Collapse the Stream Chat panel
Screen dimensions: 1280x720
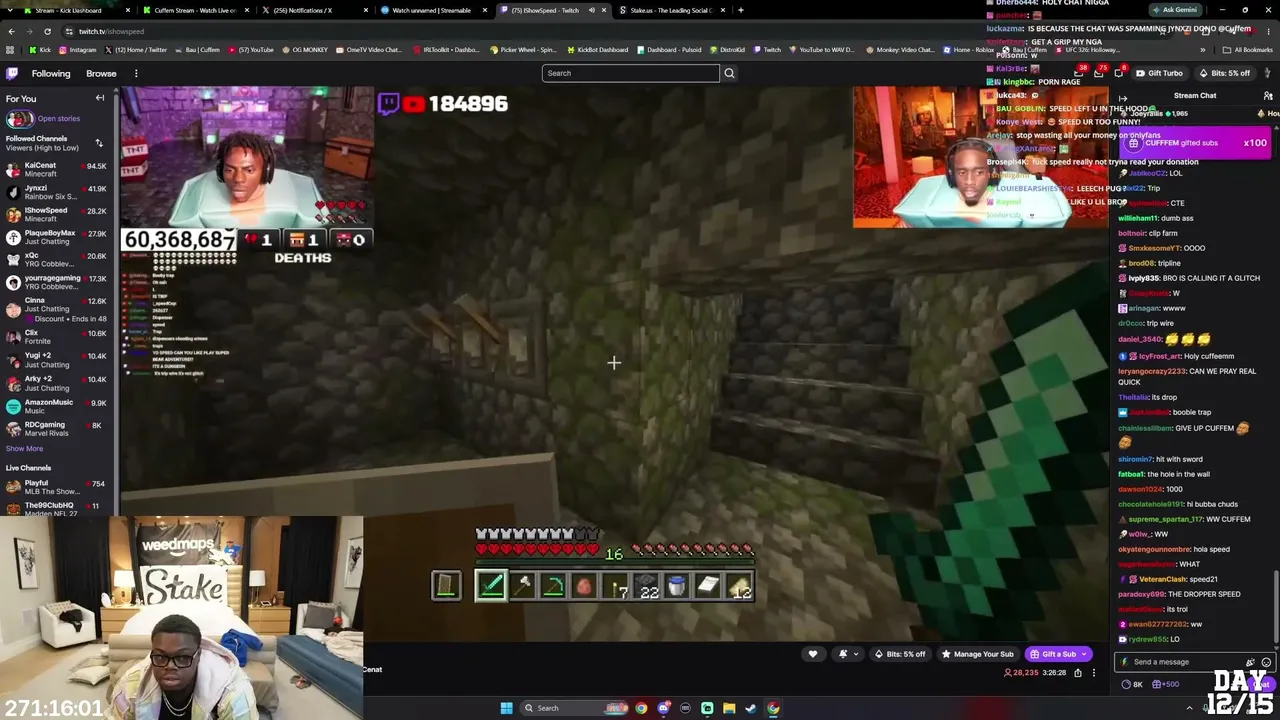1122,98
